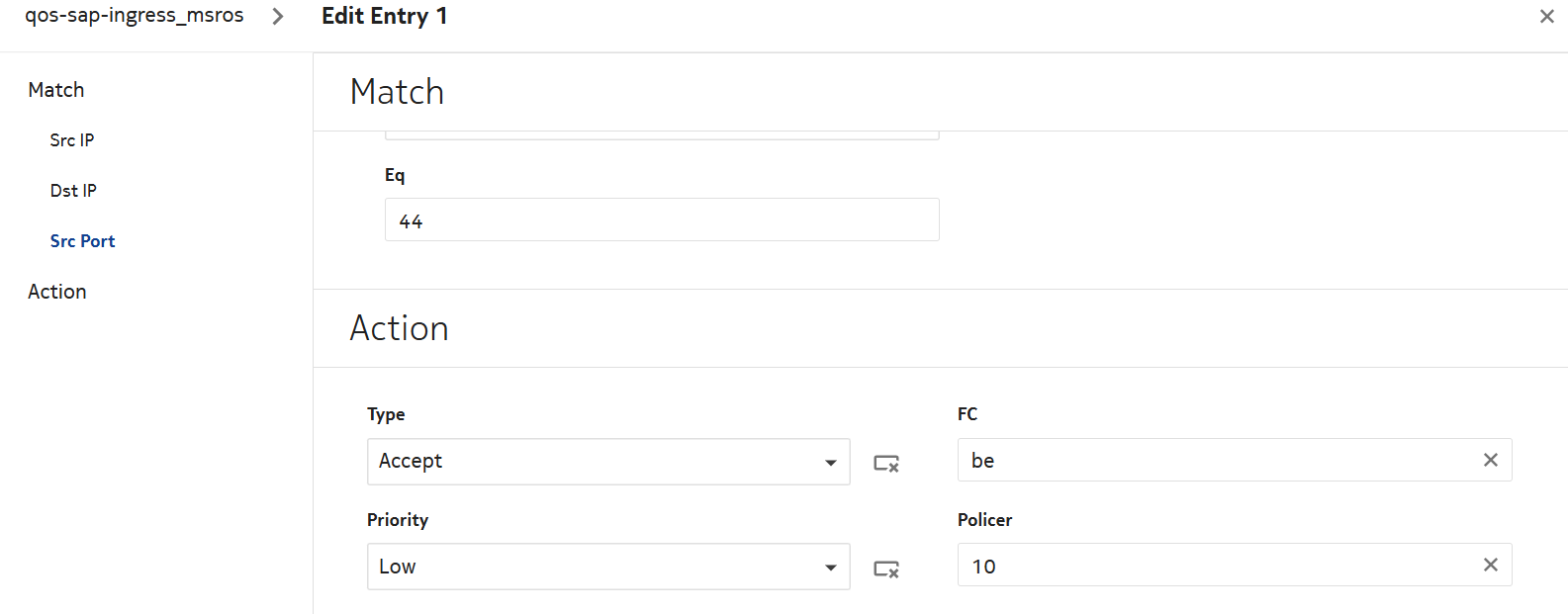Jump to Match section in sidebar

coord(56,90)
